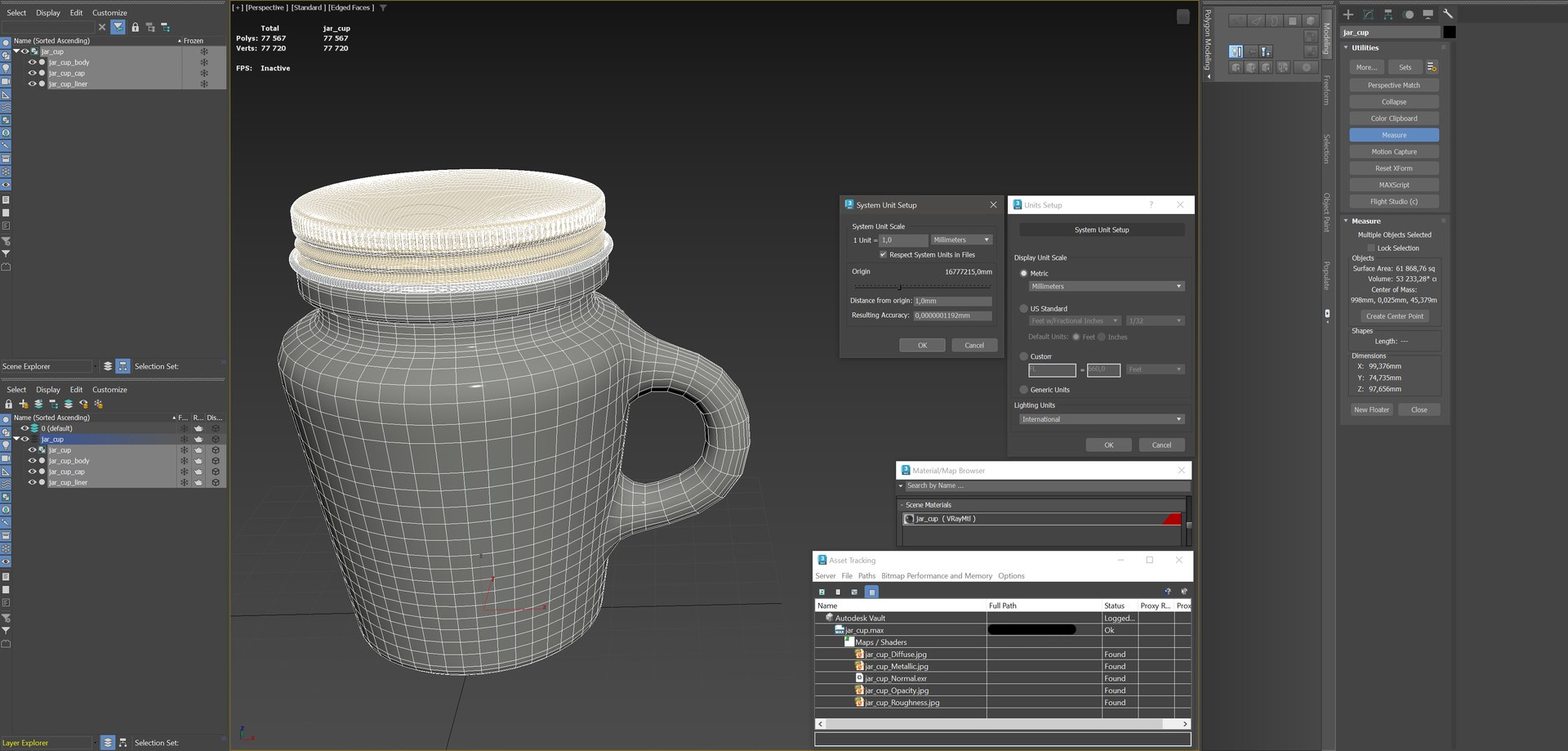Click the Perspective Match utility button
The image size is (1568, 751).
pos(1394,85)
